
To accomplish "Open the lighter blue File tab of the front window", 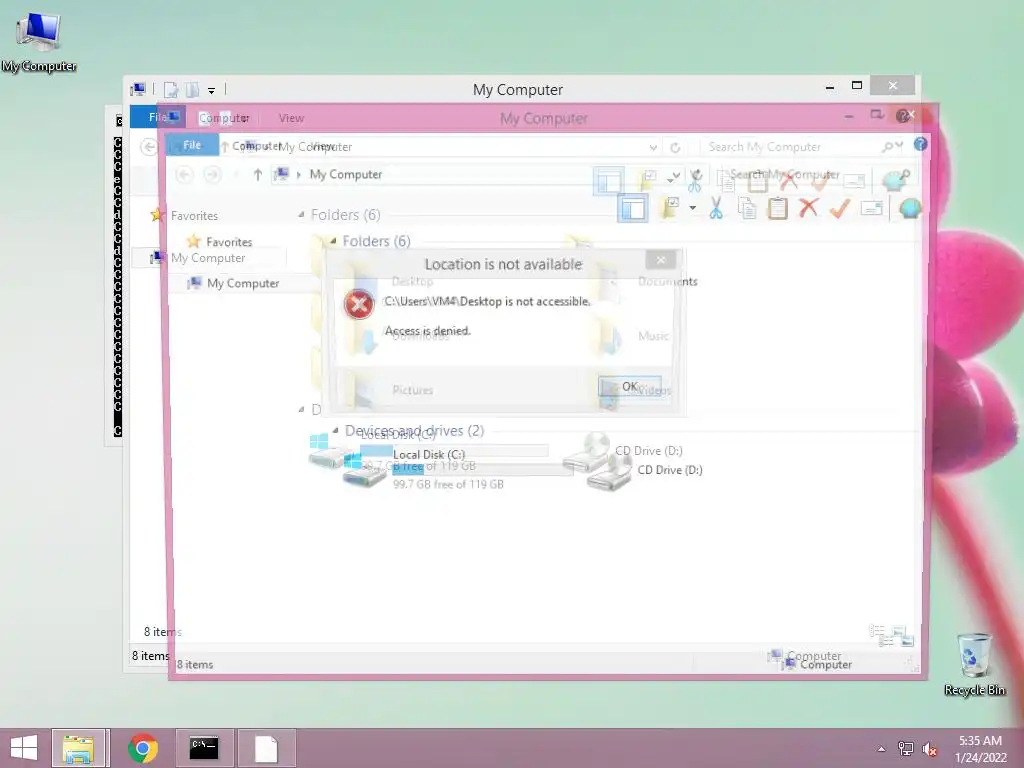I will (192, 145).
